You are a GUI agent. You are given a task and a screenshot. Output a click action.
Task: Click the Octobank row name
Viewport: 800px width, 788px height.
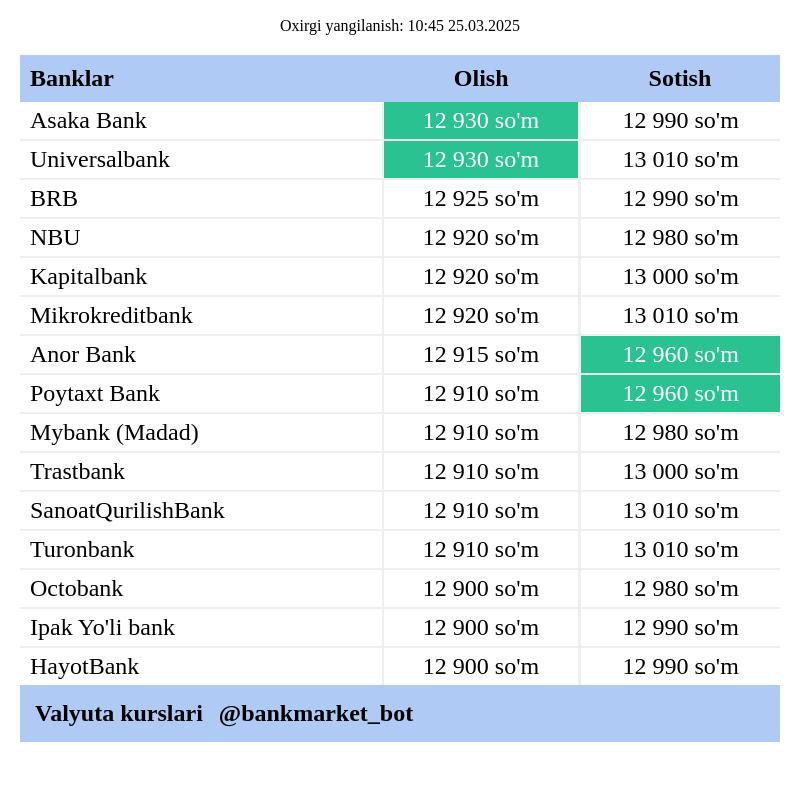(77, 588)
